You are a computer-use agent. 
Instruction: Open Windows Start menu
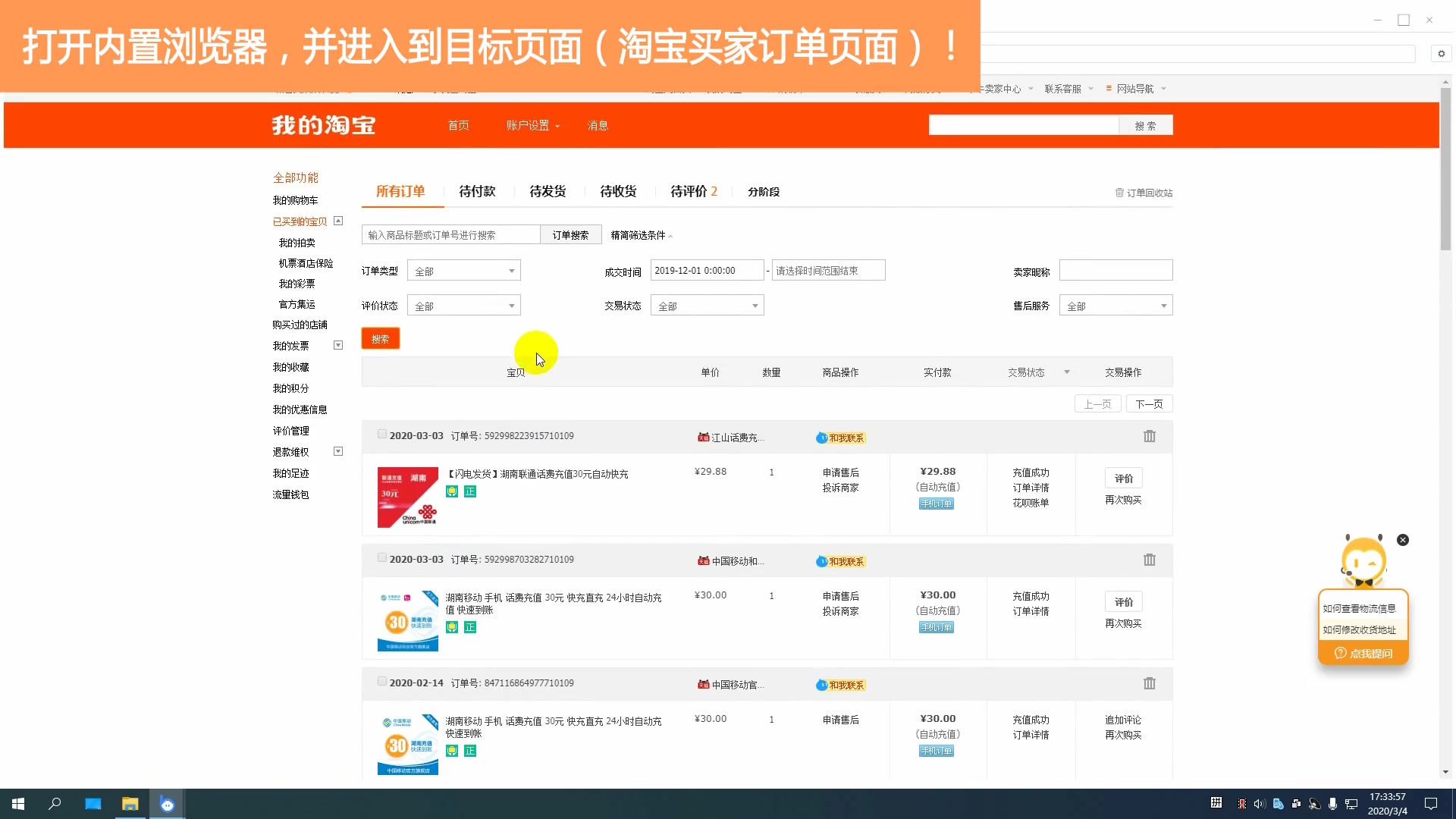(x=18, y=804)
